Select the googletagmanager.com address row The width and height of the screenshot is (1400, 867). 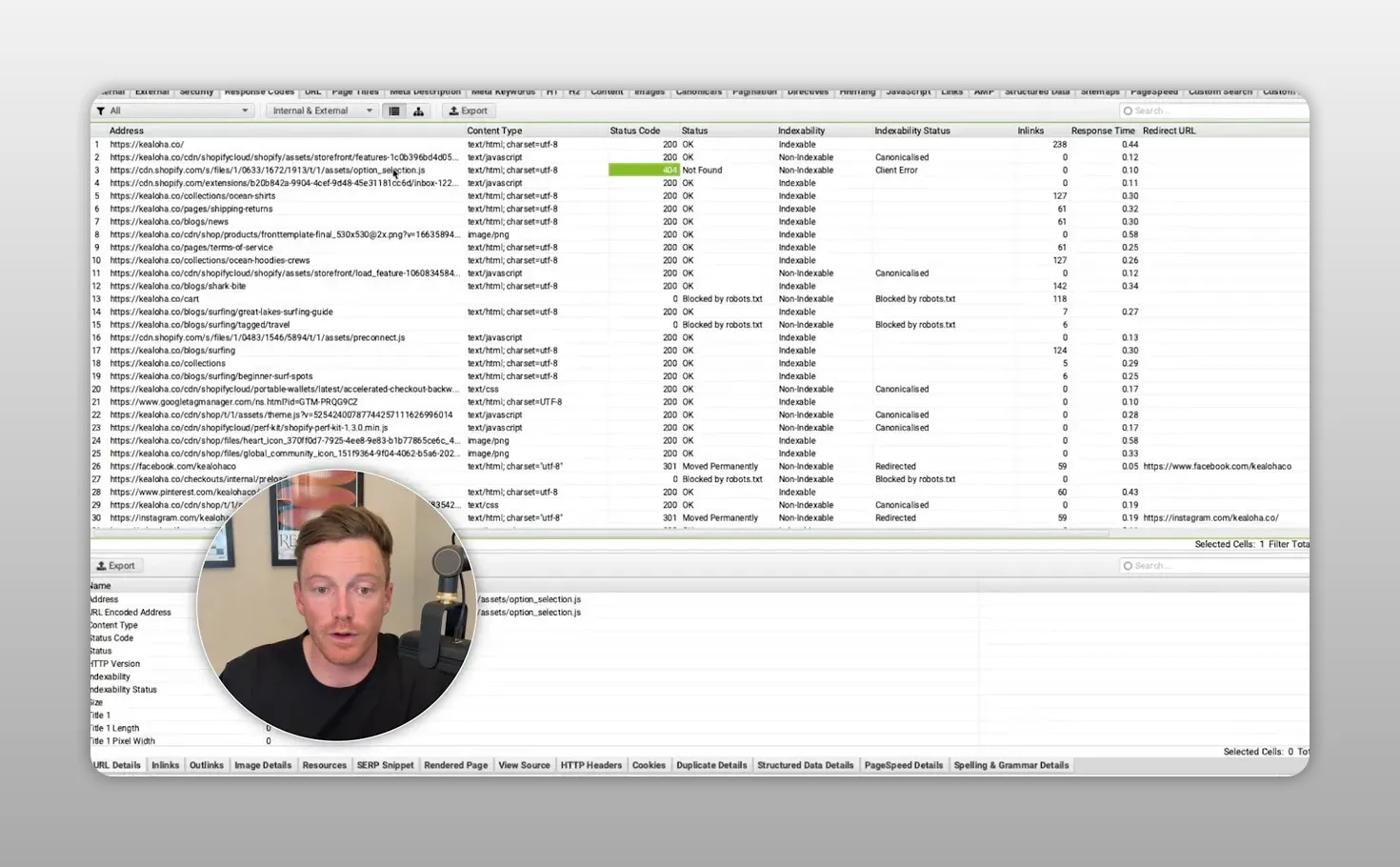233,402
